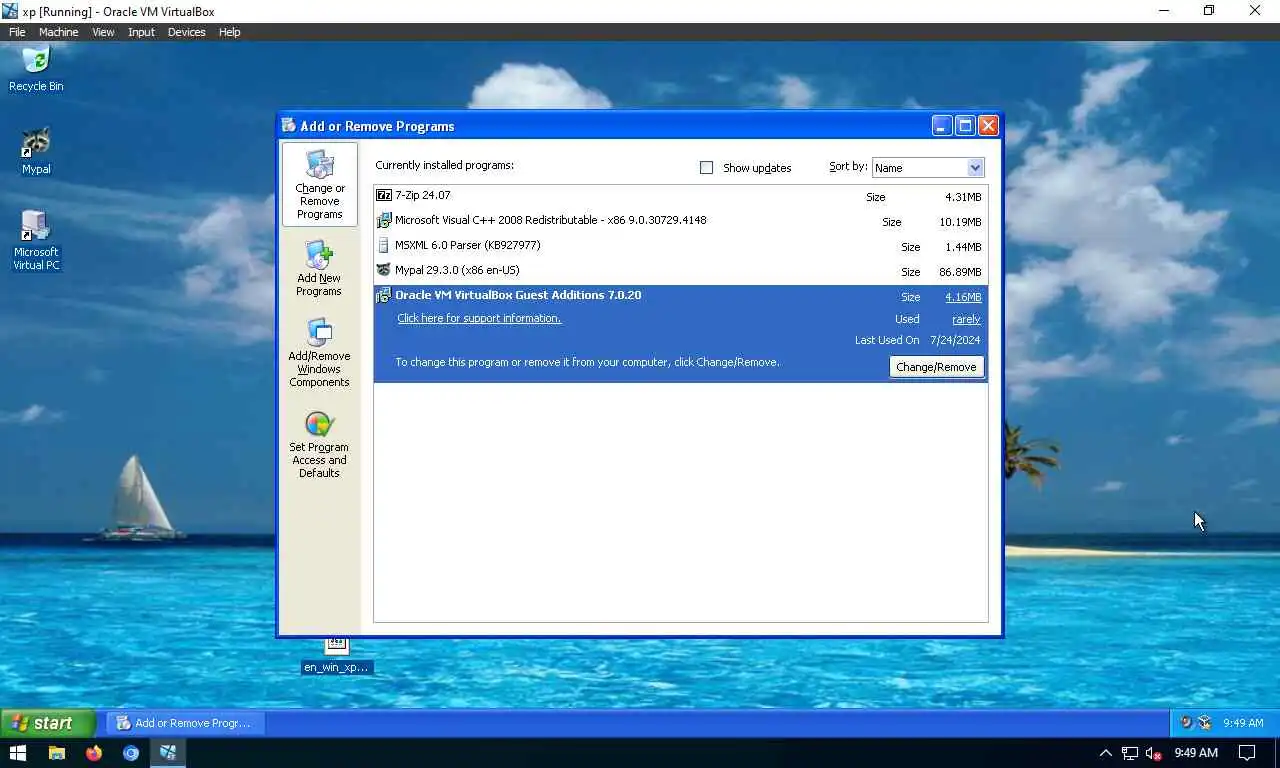Open the VirtualBox View menu
The width and height of the screenshot is (1280, 768).
pos(103,32)
